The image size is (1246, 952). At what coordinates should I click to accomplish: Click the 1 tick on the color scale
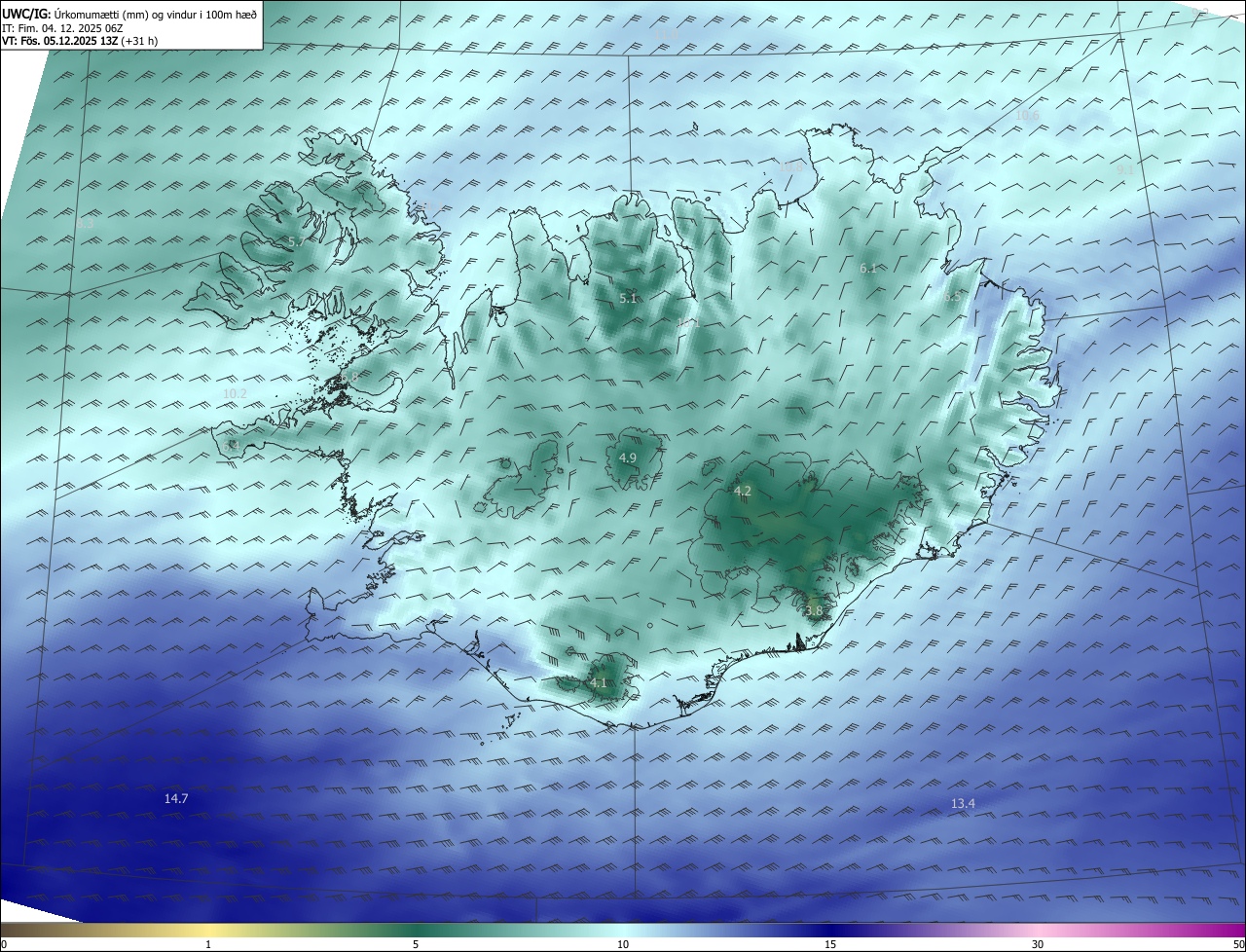point(208,944)
